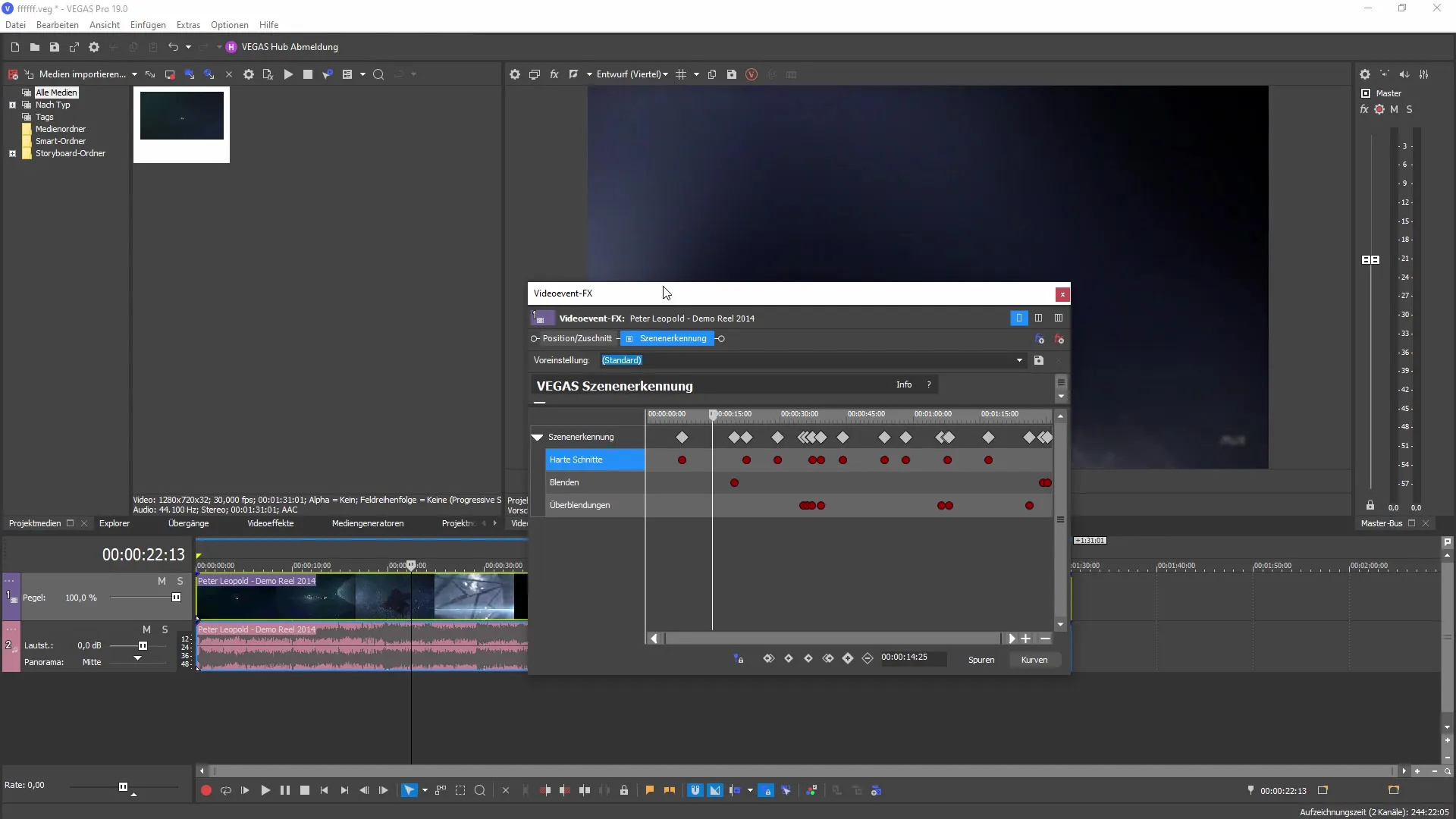
Task: Expand the Medien importieren dropdown arrow
Action: [x=134, y=74]
